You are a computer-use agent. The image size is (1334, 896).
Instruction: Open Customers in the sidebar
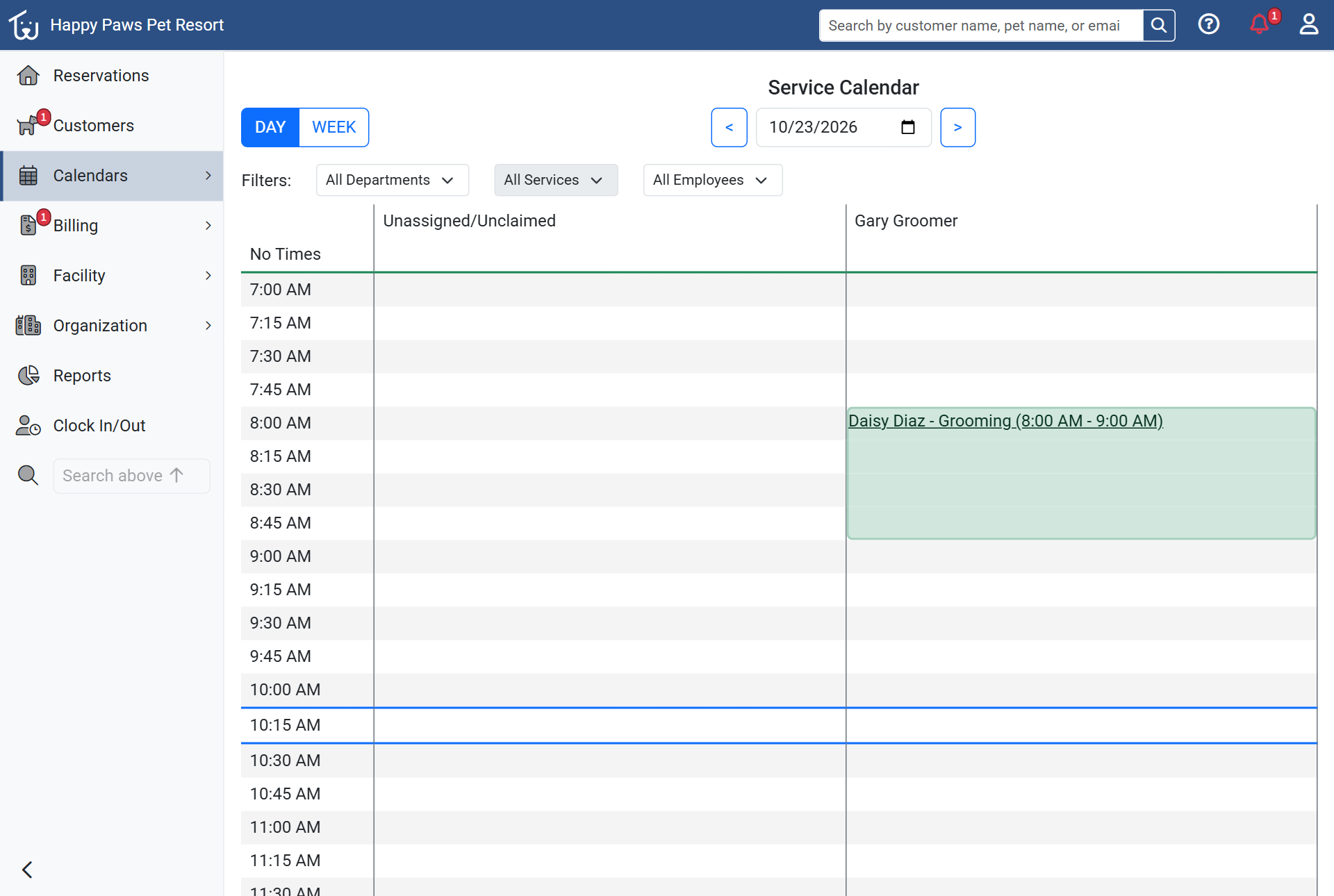click(x=112, y=126)
